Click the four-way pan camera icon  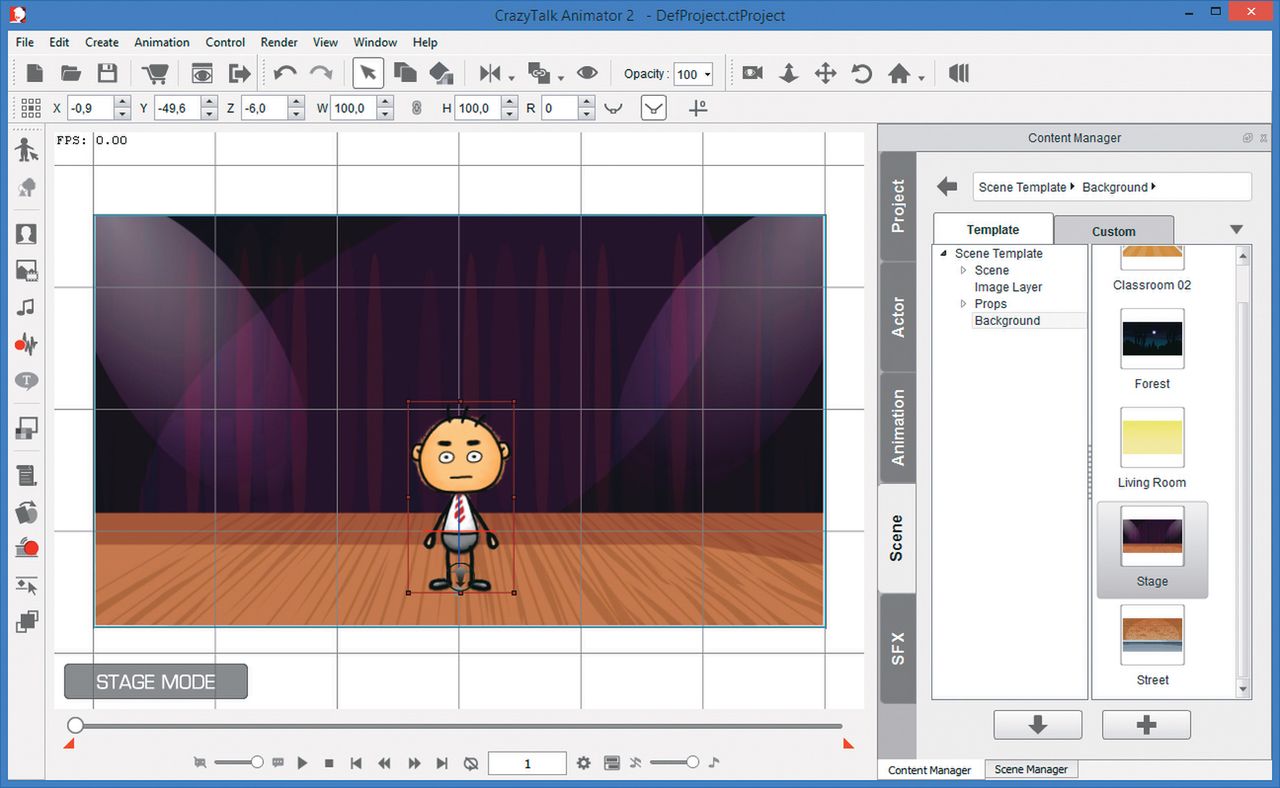(825, 73)
